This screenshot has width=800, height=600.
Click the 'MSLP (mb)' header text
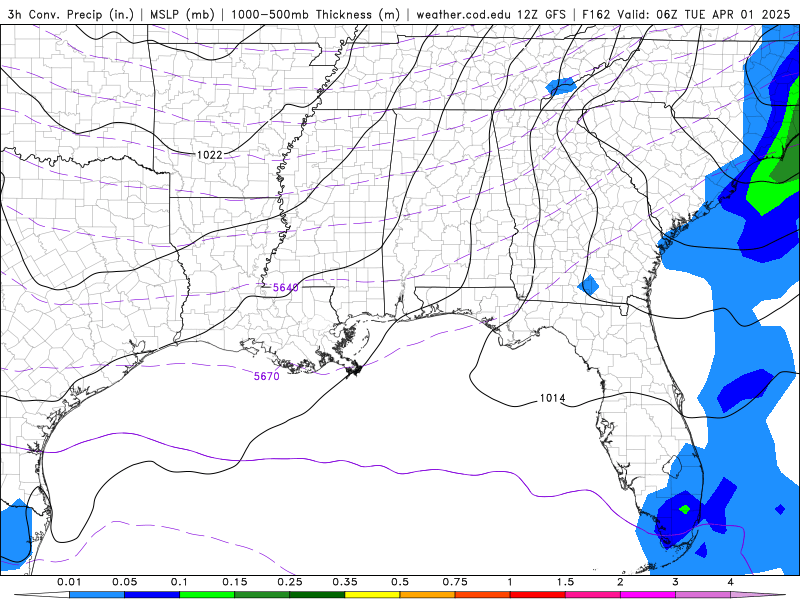click(182, 15)
